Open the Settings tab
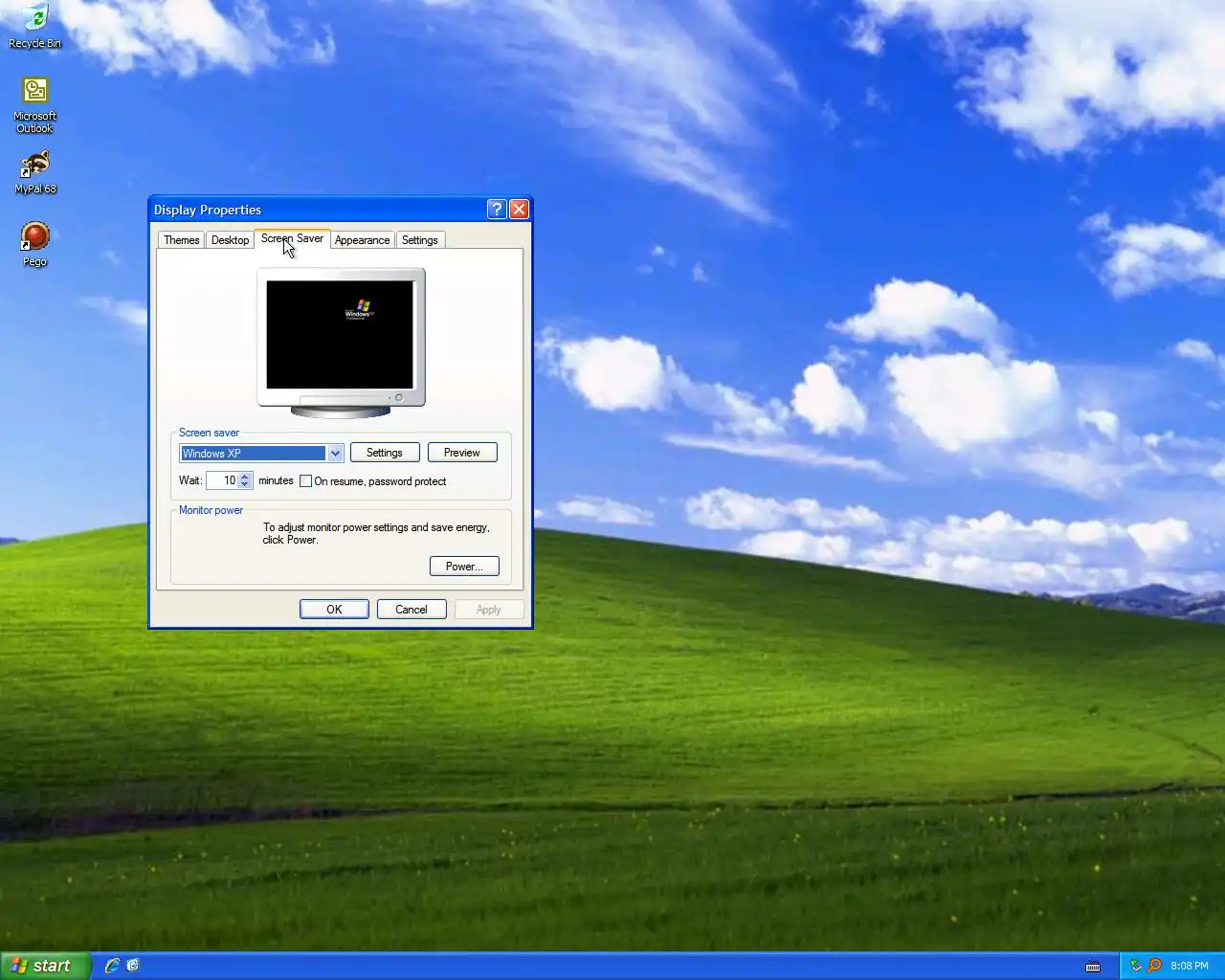Image resolution: width=1225 pixels, height=980 pixels. 419,240
